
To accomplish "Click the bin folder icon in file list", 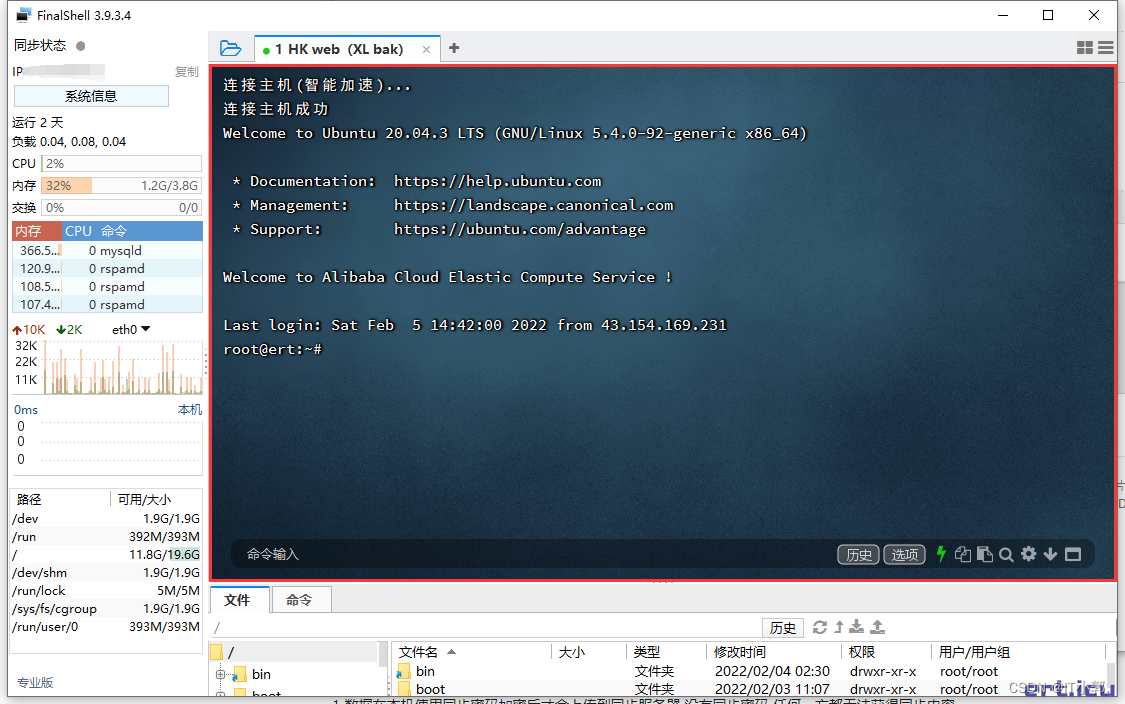I will (x=403, y=672).
